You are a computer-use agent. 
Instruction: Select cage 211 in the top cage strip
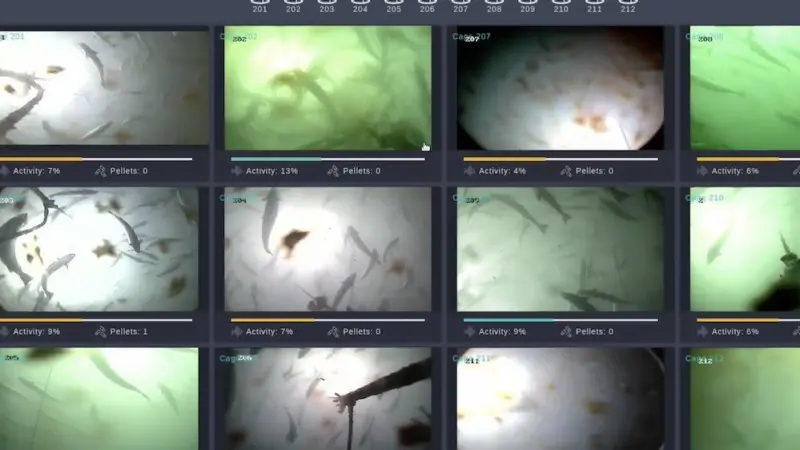594,6
